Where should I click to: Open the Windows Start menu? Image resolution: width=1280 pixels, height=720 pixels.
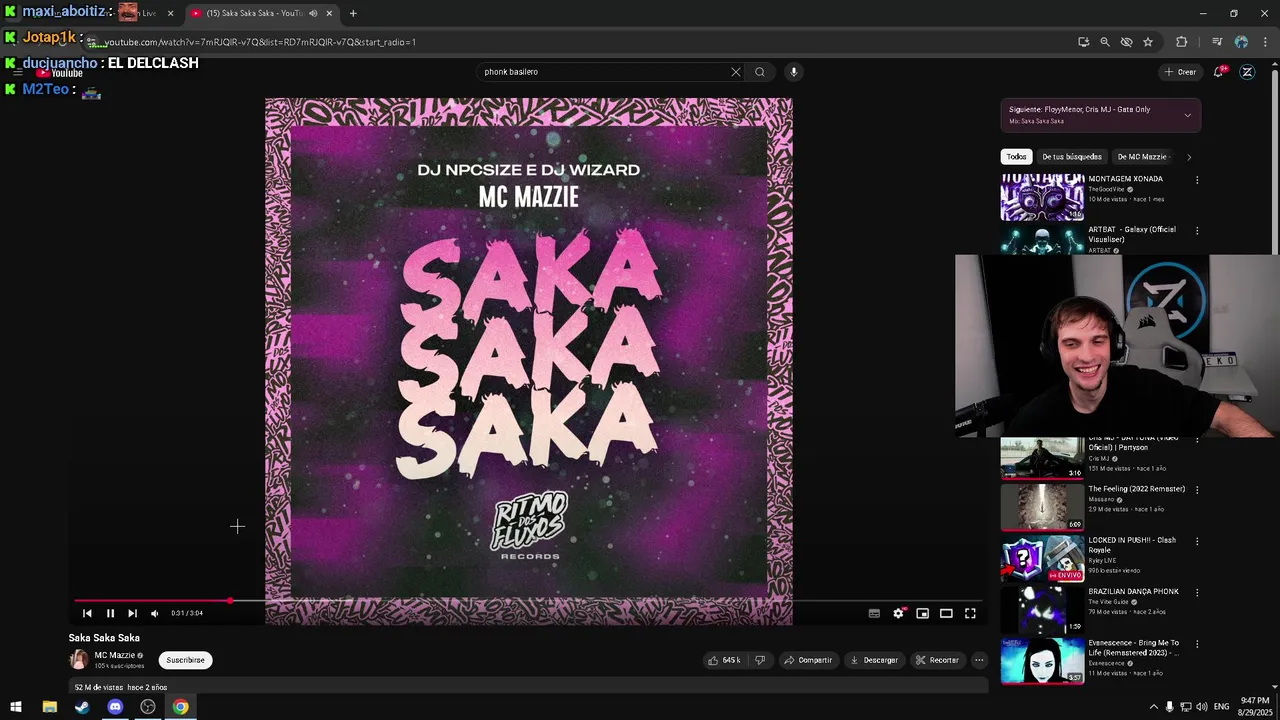pos(16,707)
